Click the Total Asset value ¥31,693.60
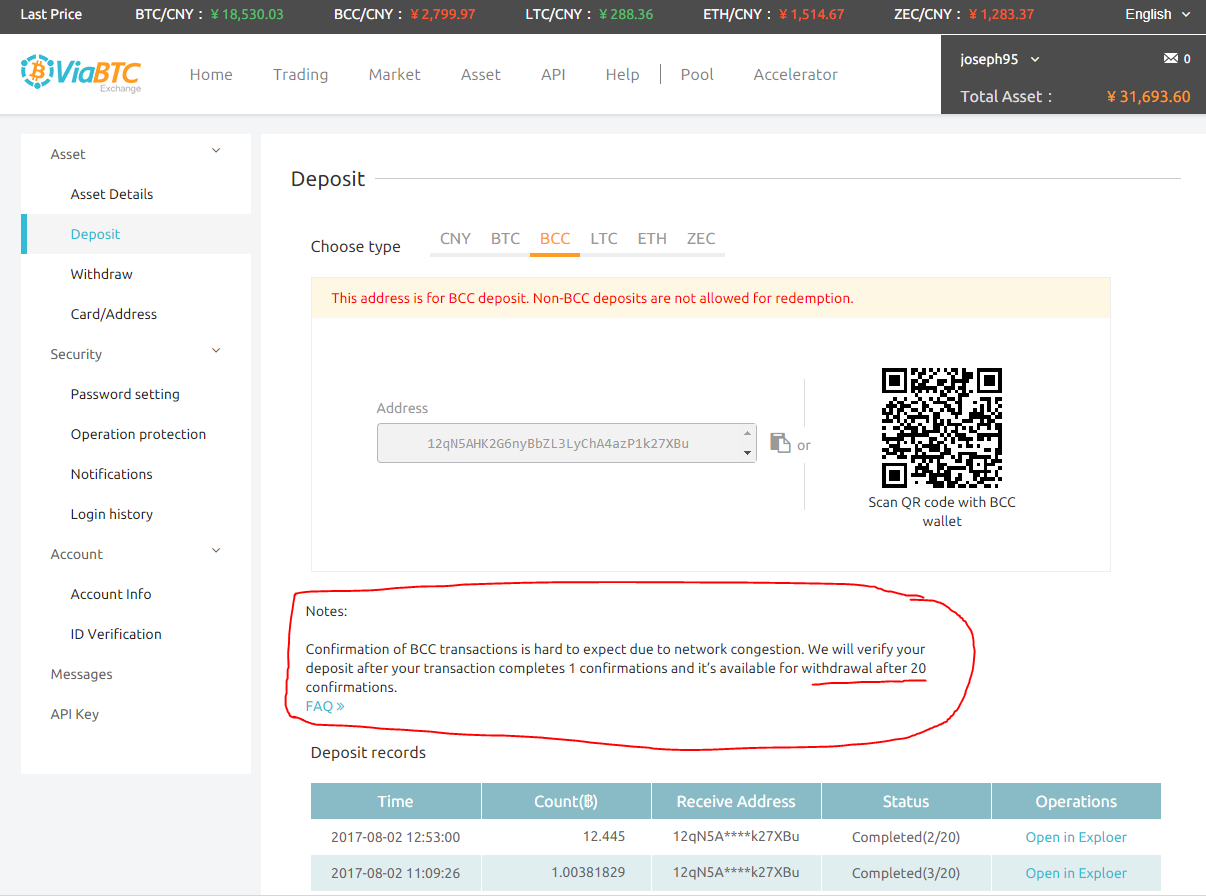Image resolution: width=1206 pixels, height=896 pixels. pos(1148,97)
